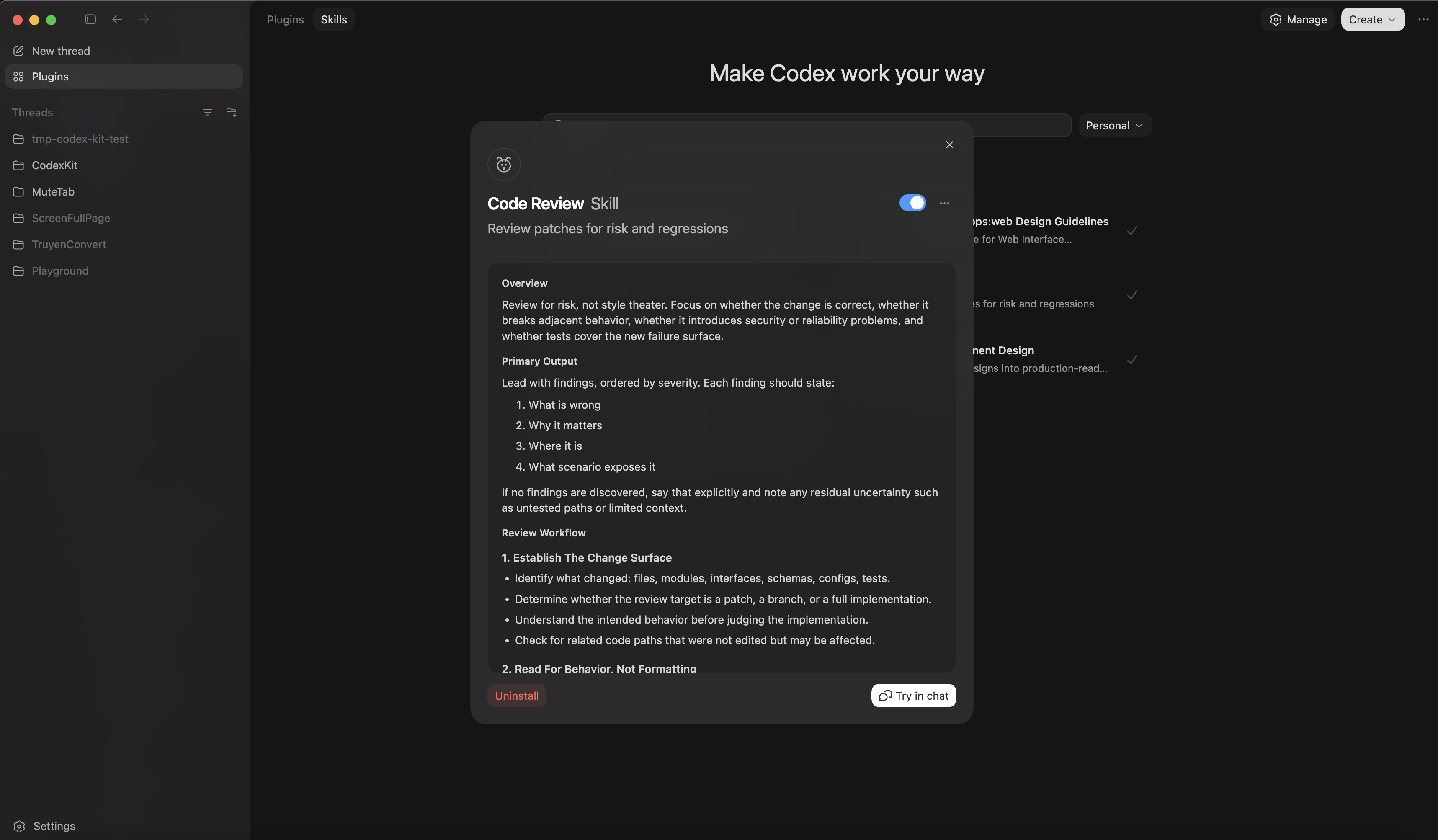The width and height of the screenshot is (1438, 840).
Task: Open the threads filter icon
Action: (x=208, y=112)
